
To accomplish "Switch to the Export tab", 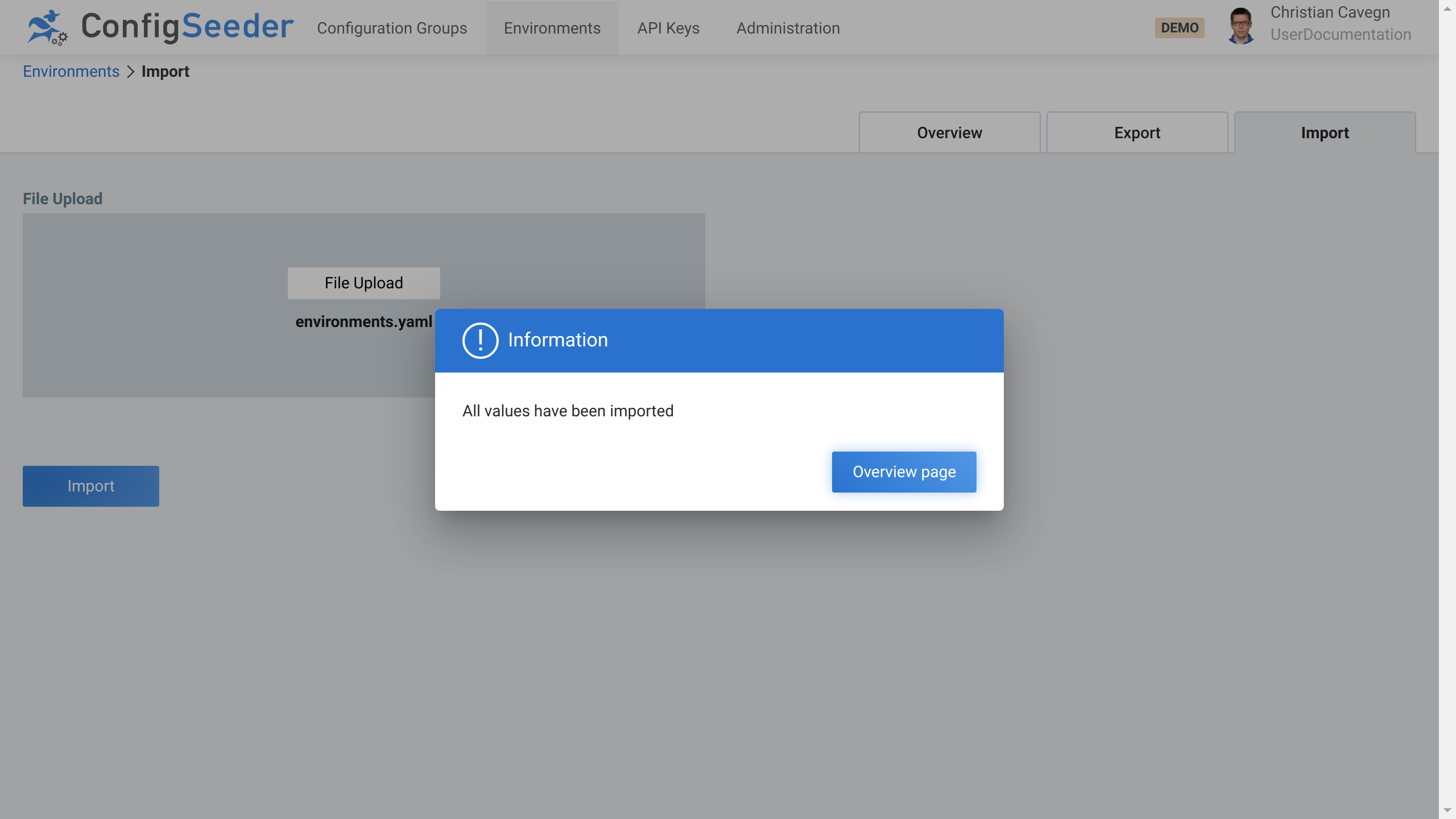I will [x=1137, y=133].
